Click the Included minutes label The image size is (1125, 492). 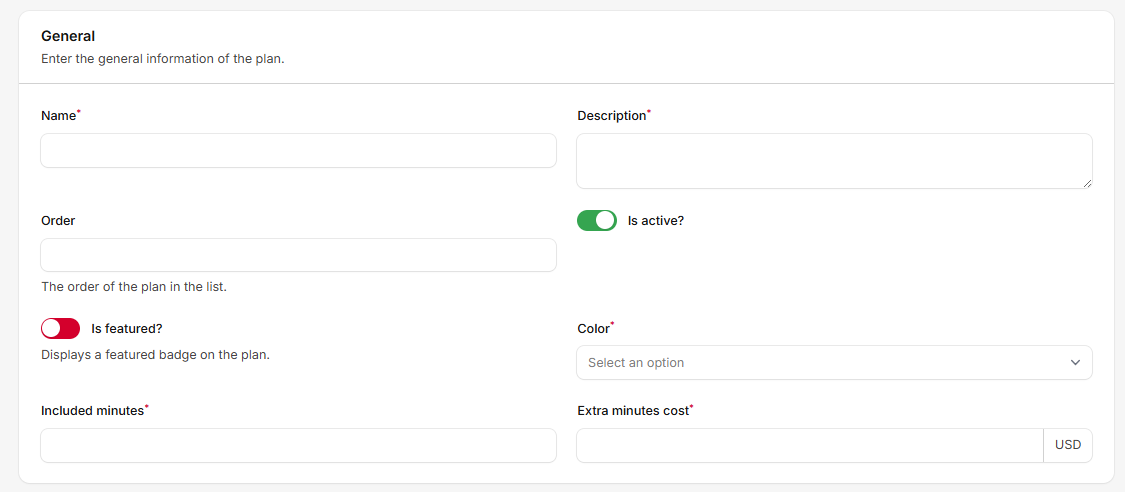point(92,411)
